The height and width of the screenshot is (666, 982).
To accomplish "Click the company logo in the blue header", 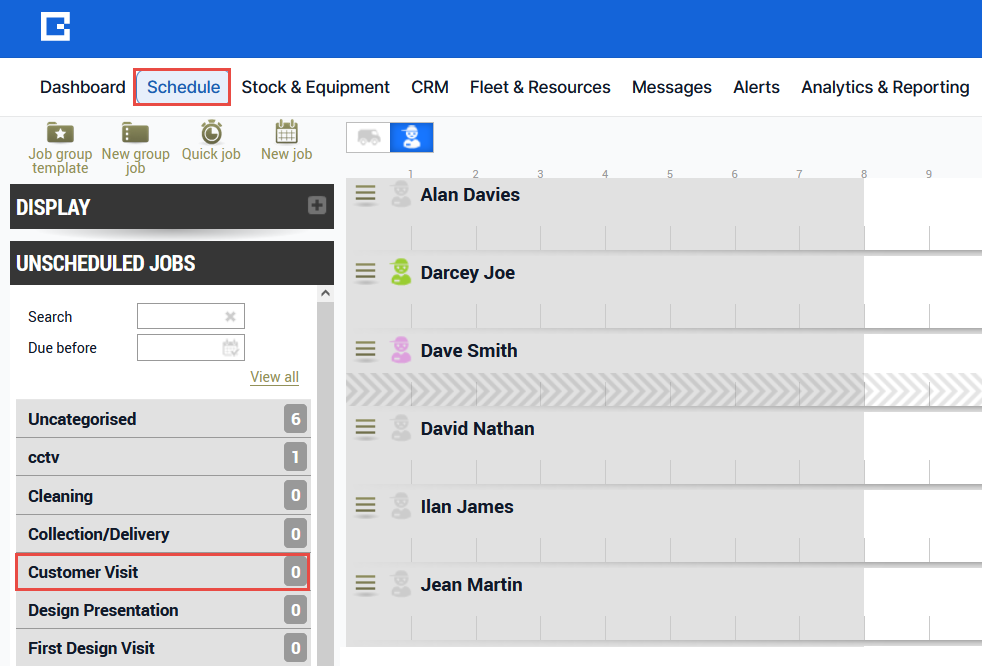I will pos(55,27).
